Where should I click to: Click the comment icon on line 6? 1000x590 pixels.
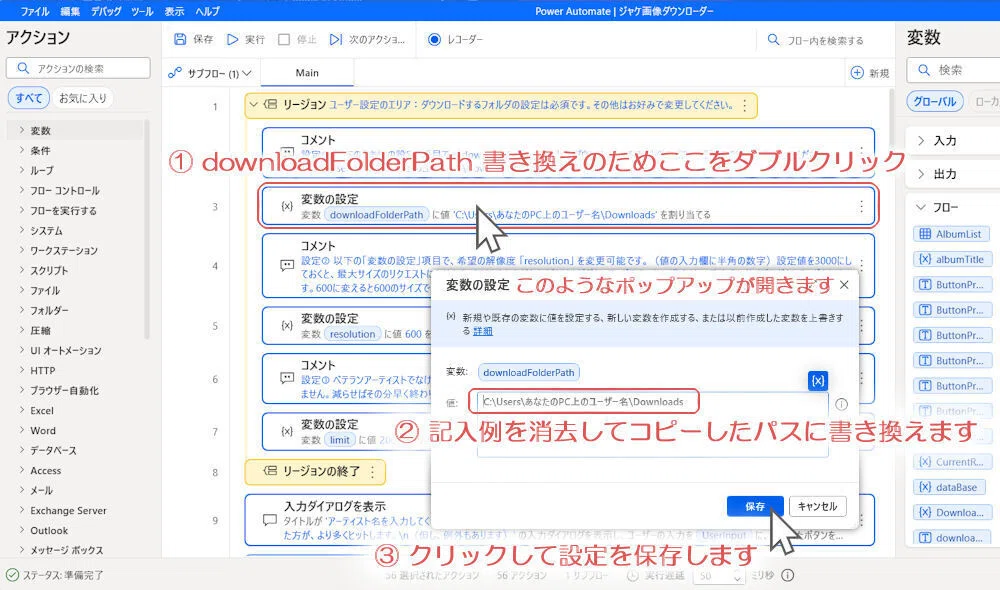(x=287, y=378)
